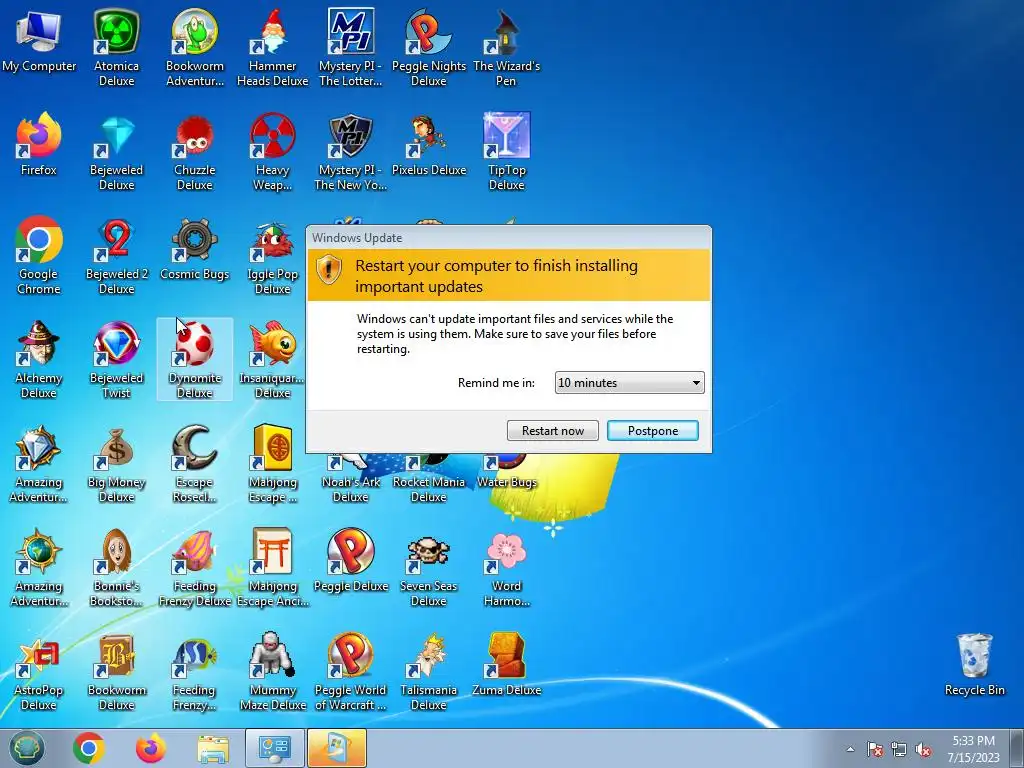The image size is (1024, 768).
Task: Click the Insaniquarium Deluxe fish icon
Action: pyautogui.click(x=272, y=359)
